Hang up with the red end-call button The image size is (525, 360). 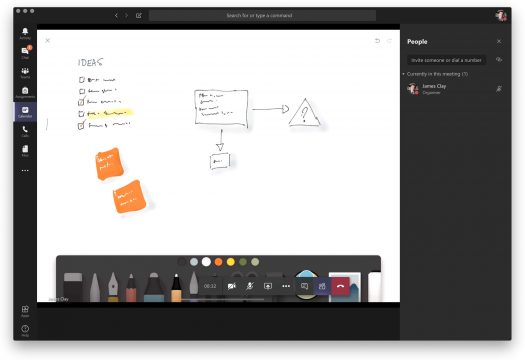click(341, 286)
